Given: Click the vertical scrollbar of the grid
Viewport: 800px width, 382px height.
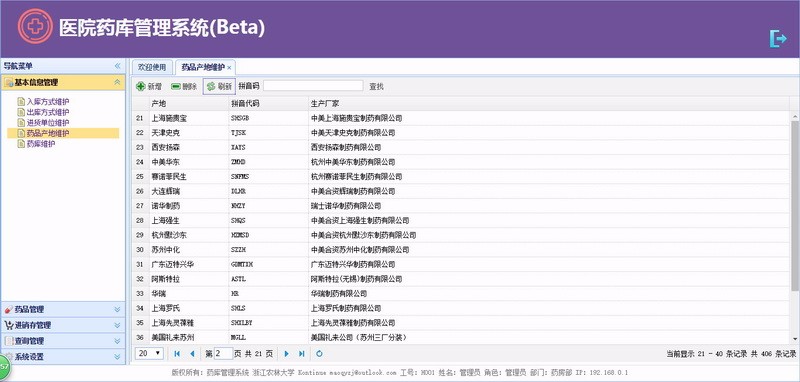Looking at the screenshot, I should click(x=795, y=205).
